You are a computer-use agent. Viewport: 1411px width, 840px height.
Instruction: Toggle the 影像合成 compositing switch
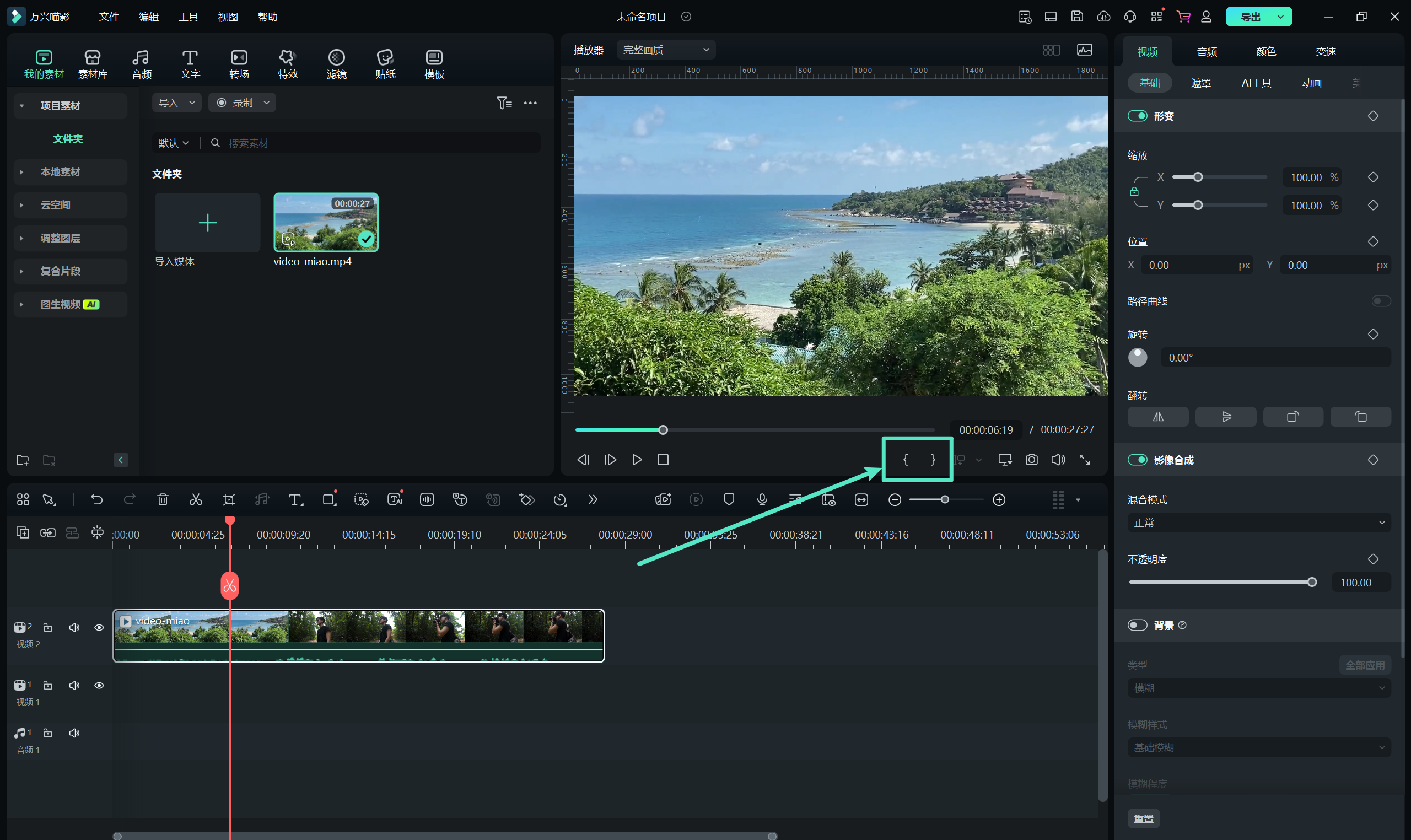pos(1137,460)
